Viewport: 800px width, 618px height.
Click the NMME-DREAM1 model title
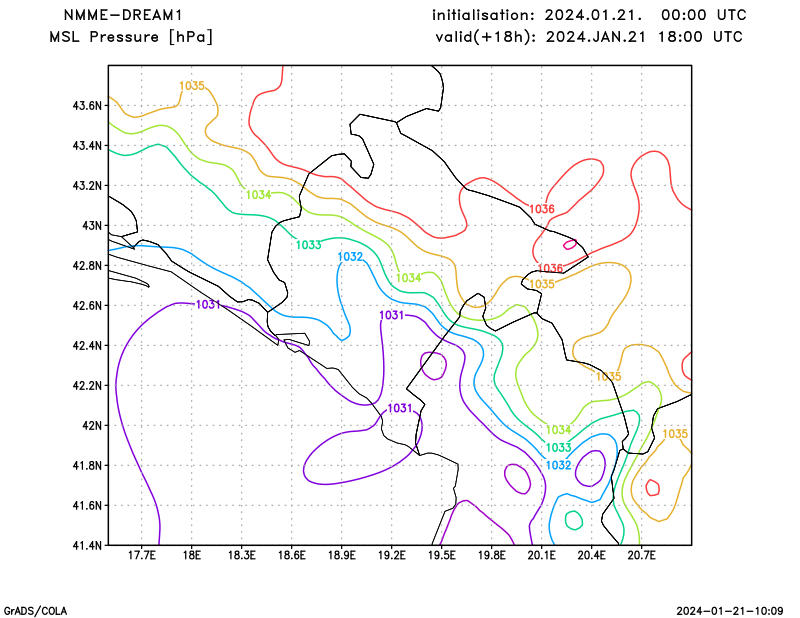click(122, 15)
